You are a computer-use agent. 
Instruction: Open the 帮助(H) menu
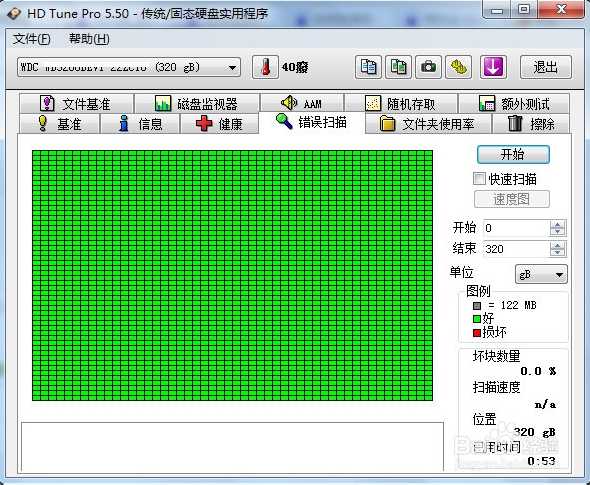pyautogui.click(x=89, y=39)
